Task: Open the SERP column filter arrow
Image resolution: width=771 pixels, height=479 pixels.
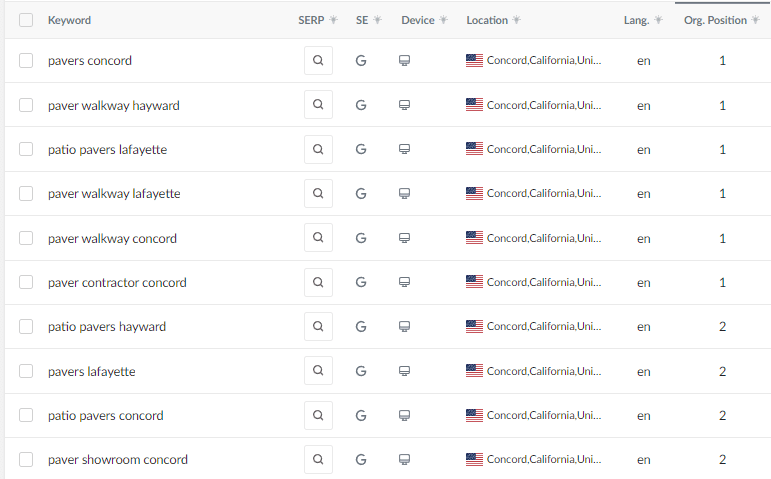Action: 333,20
